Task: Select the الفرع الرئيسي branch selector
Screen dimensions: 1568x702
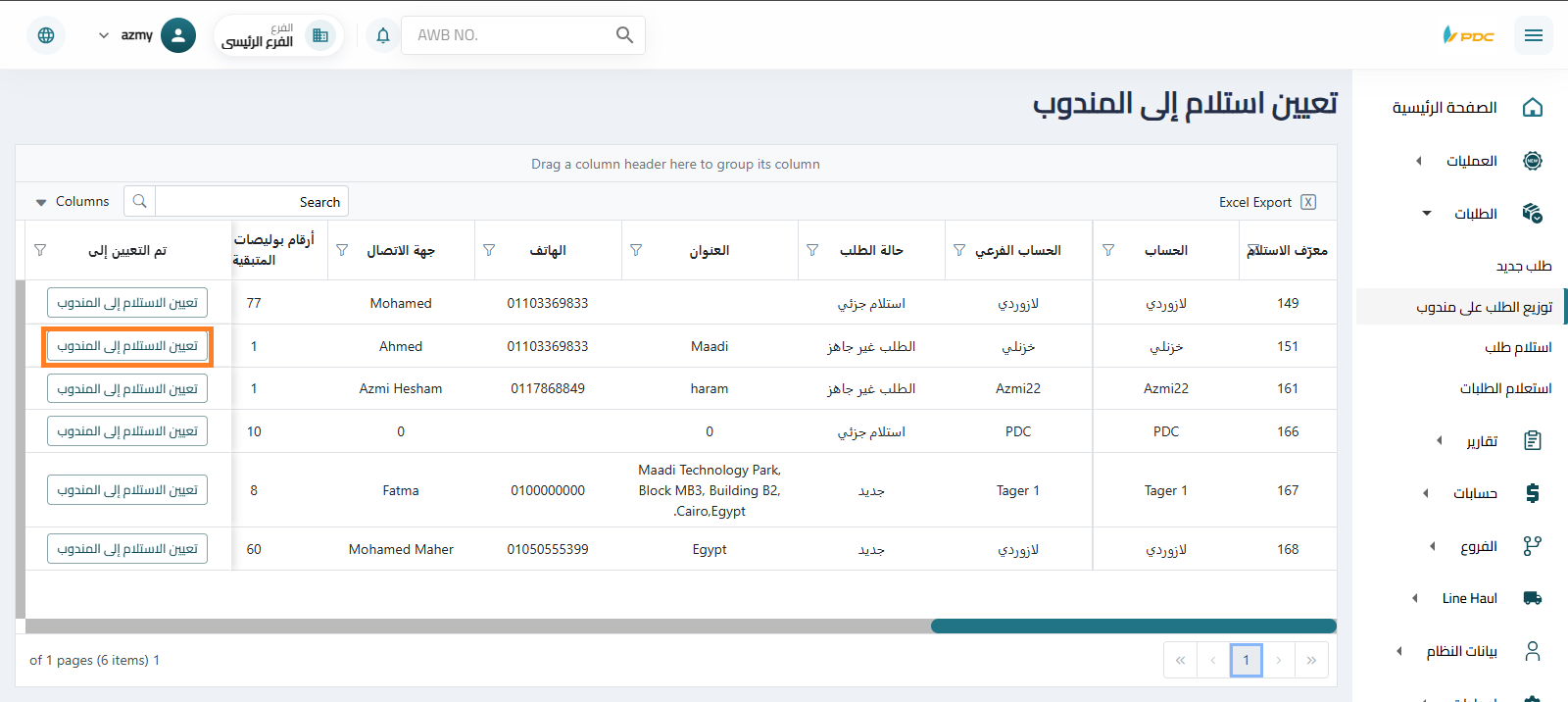Action: (277, 35)
